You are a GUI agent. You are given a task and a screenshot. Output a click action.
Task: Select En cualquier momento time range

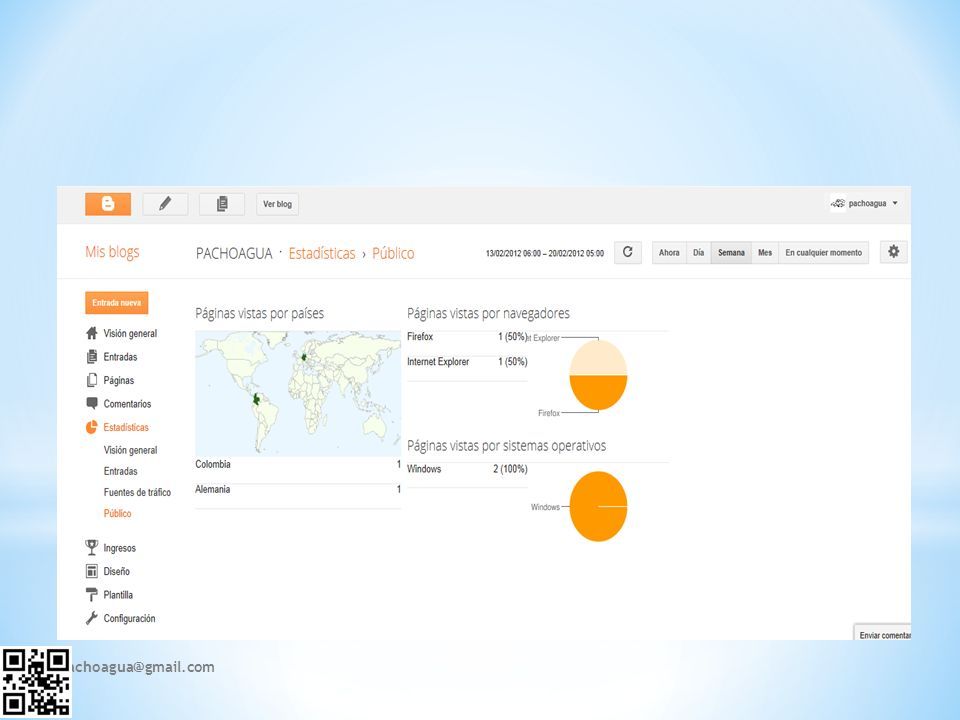tap(823, 252)
